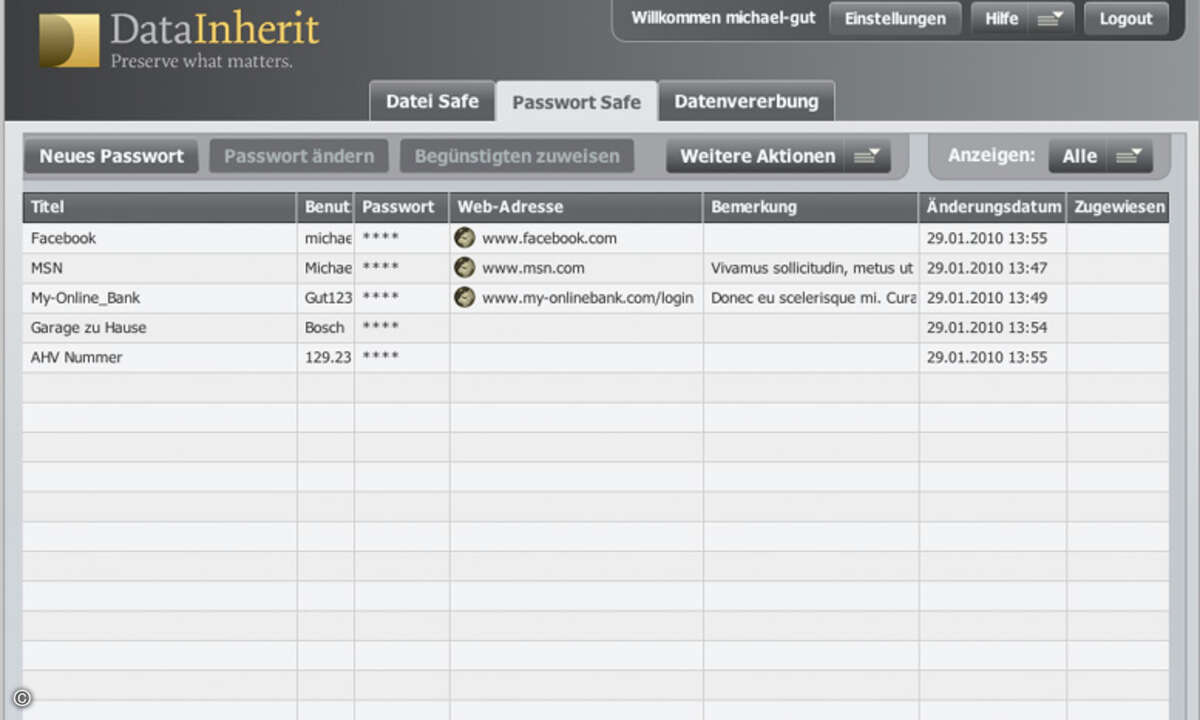
Task: Switch to the Datei Safe tab
Action: pos(432,101)
